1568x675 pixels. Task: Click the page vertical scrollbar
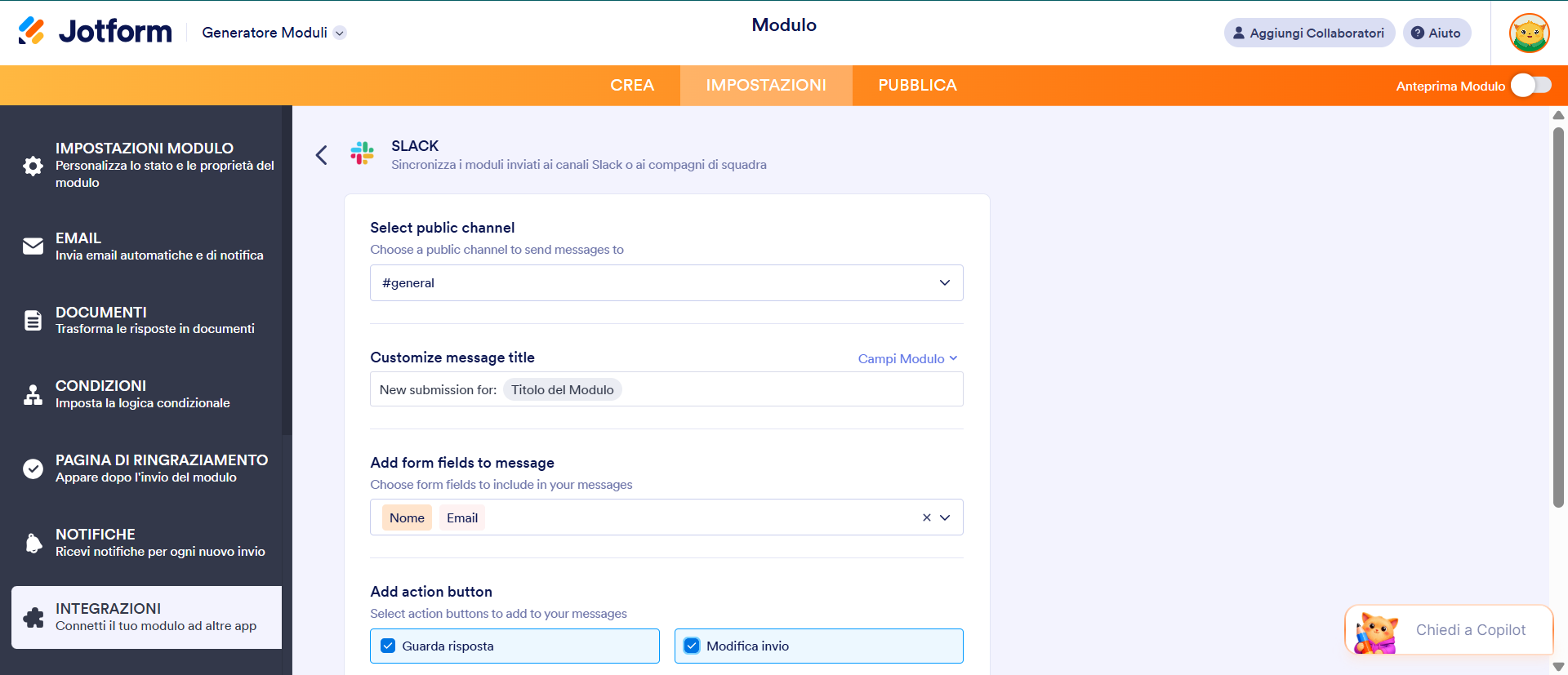[1558, 318]
